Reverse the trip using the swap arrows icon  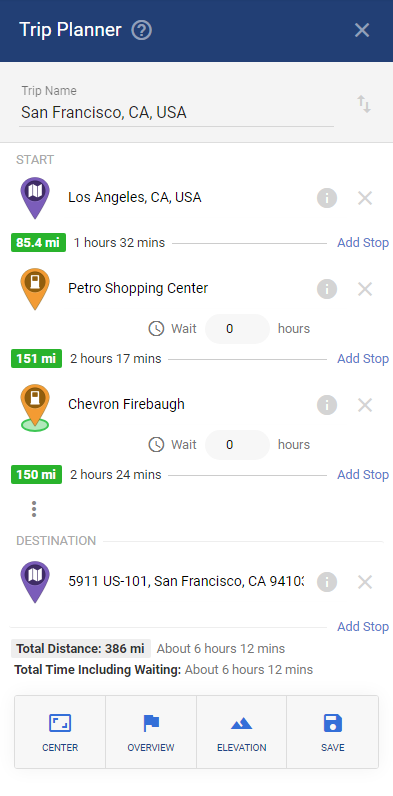[x=364, y=104]
